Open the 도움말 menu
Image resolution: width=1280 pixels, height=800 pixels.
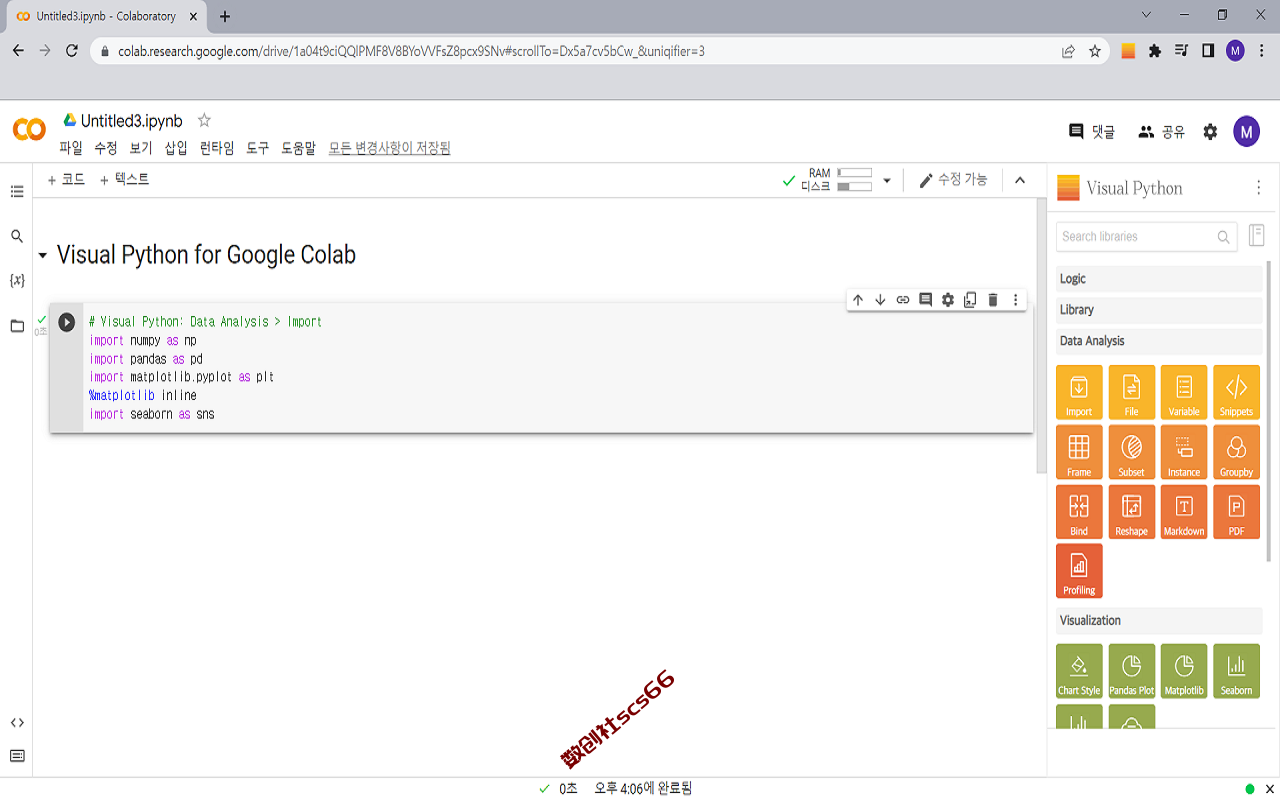coord(298,148)
